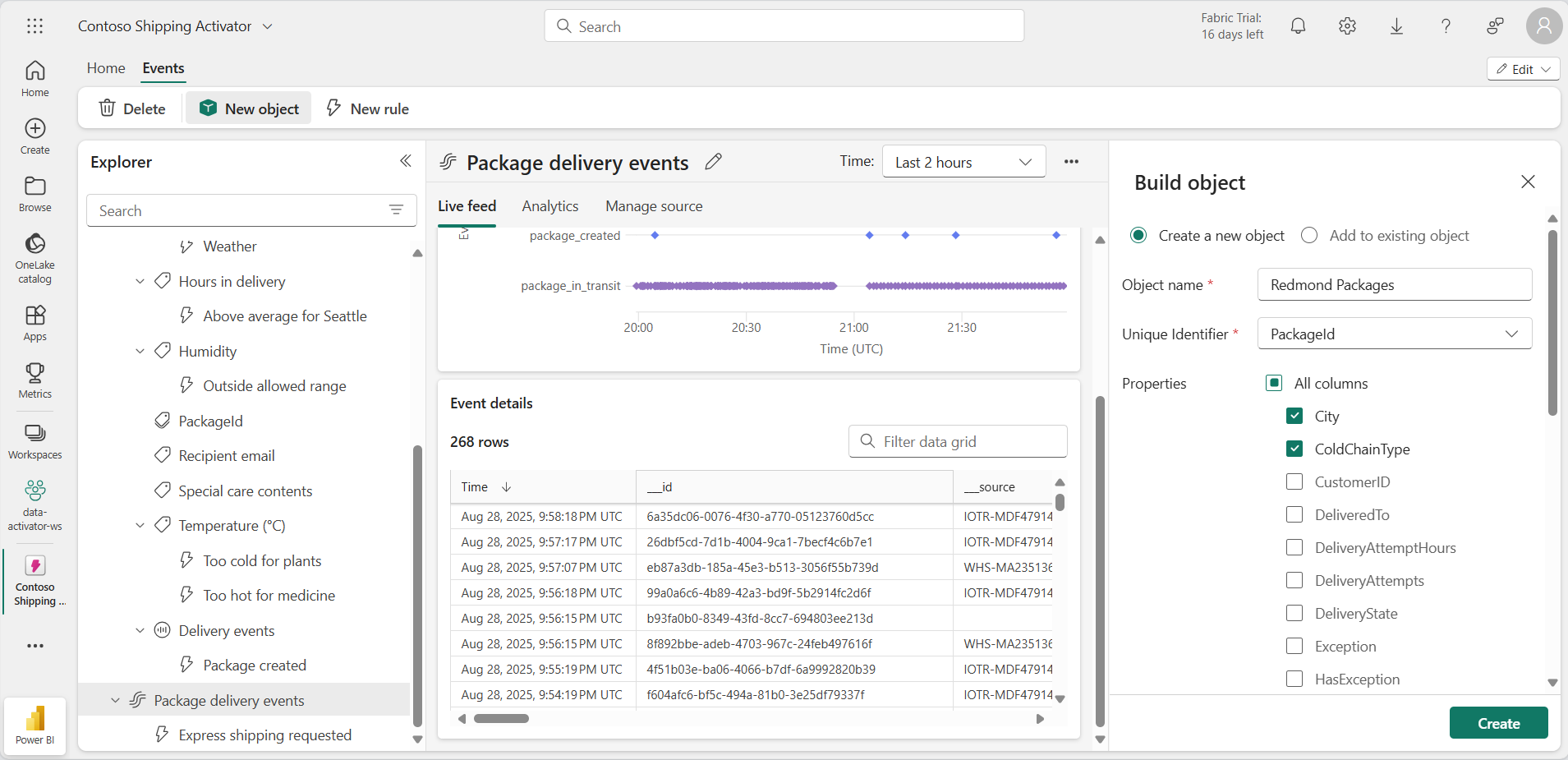The image size is (1568, 760).
Task: Select the Add to existing object option
Action: pos(1309,236)
